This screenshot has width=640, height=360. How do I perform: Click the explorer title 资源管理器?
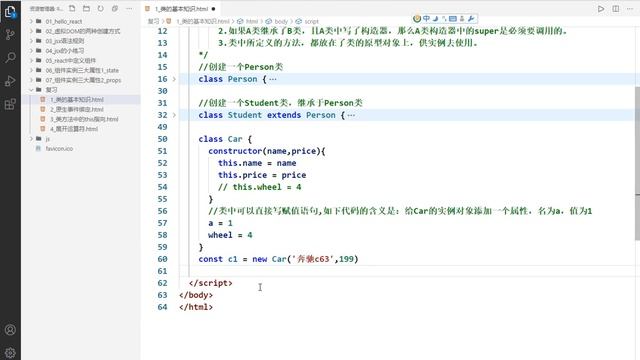pos(45,9)
